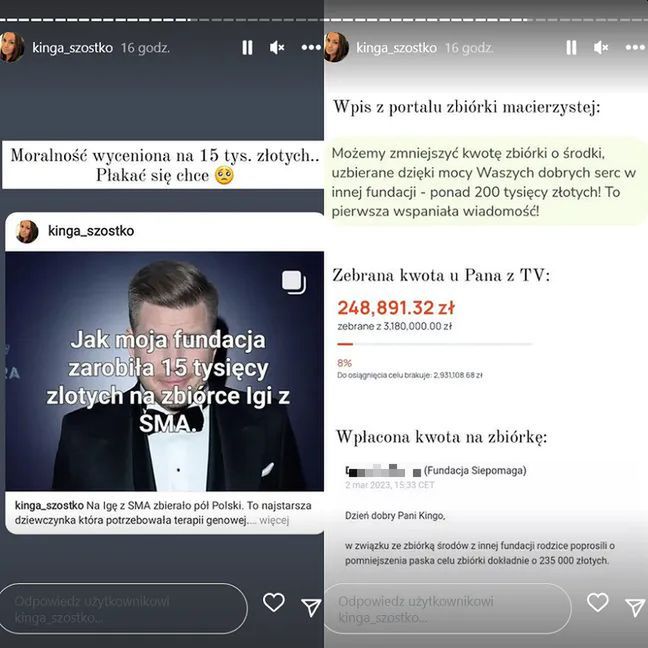This screenshot has height=648, width=648.
Task: Share the left story via paper plane
Action: point(311,607)
